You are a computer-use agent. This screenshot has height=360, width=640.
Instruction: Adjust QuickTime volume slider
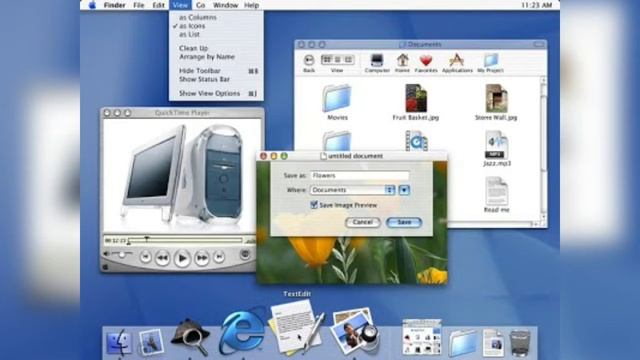(x=122, y=254)
